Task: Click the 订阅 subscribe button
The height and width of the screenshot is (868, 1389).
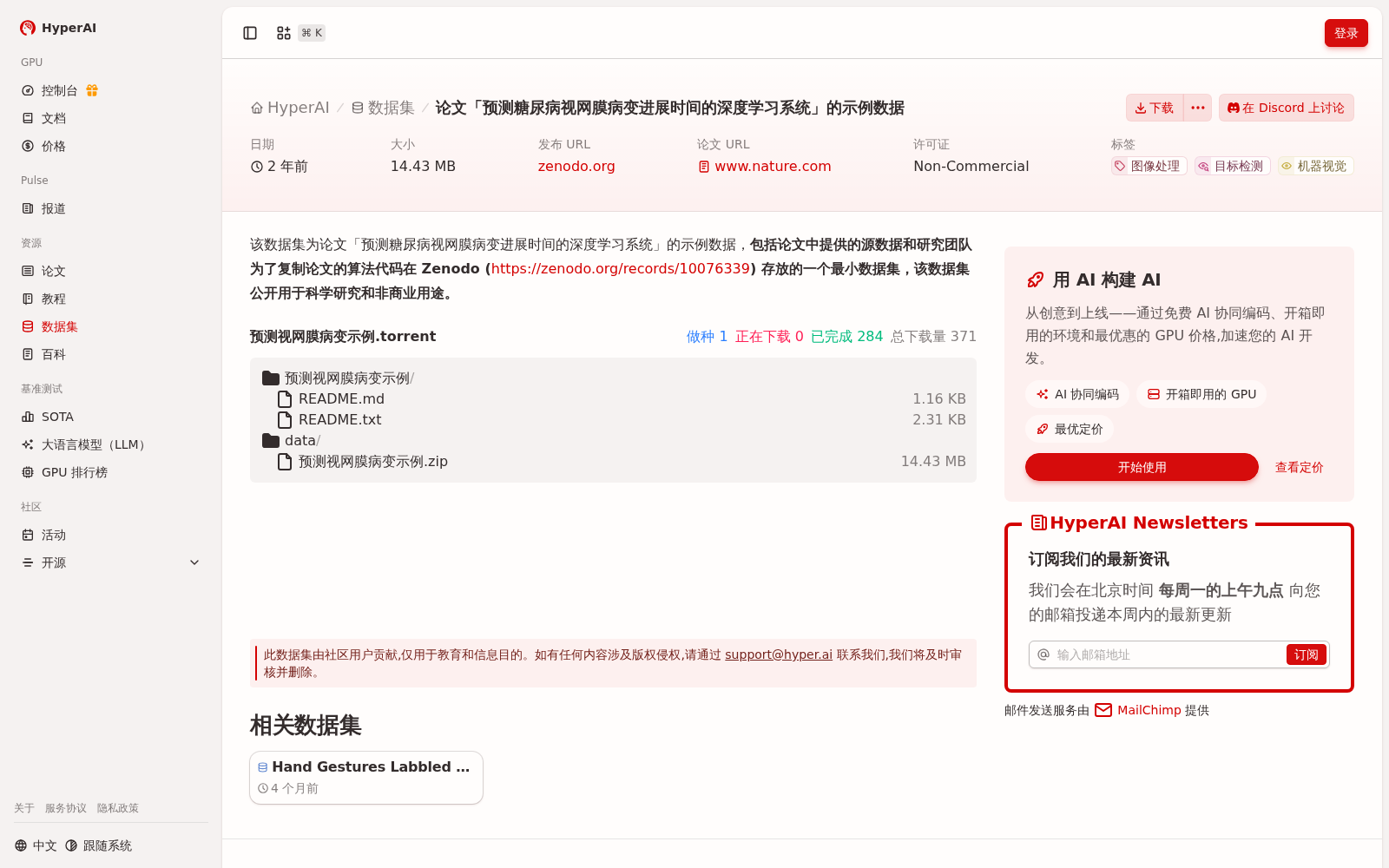Action: point(1306,654)
